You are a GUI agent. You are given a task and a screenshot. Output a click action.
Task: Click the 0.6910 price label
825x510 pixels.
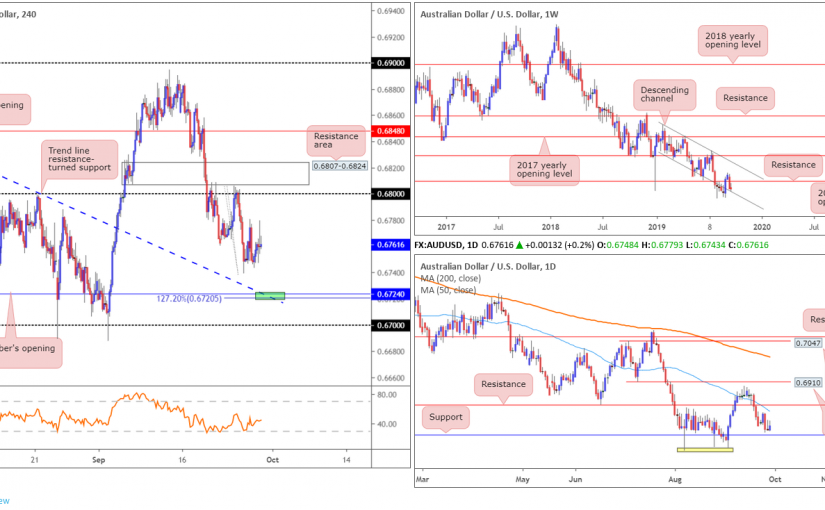coord(809,382)
